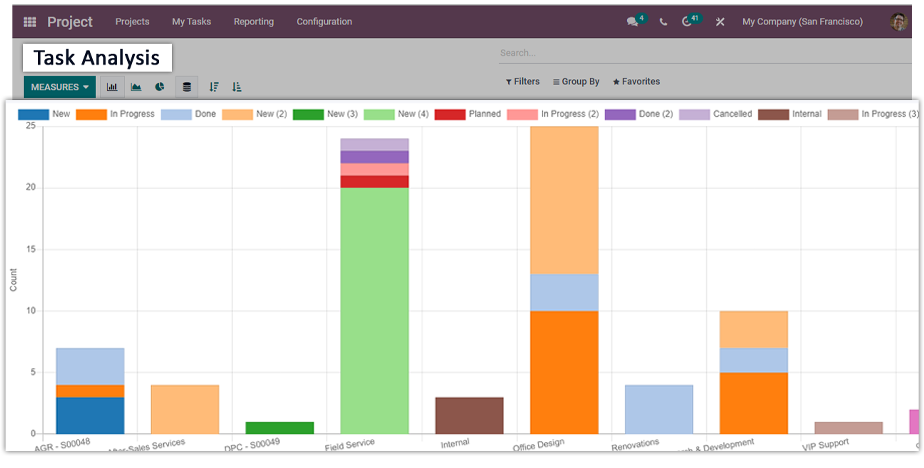
Task: Open the Reporting menu
Action: [x=253, y=22]
